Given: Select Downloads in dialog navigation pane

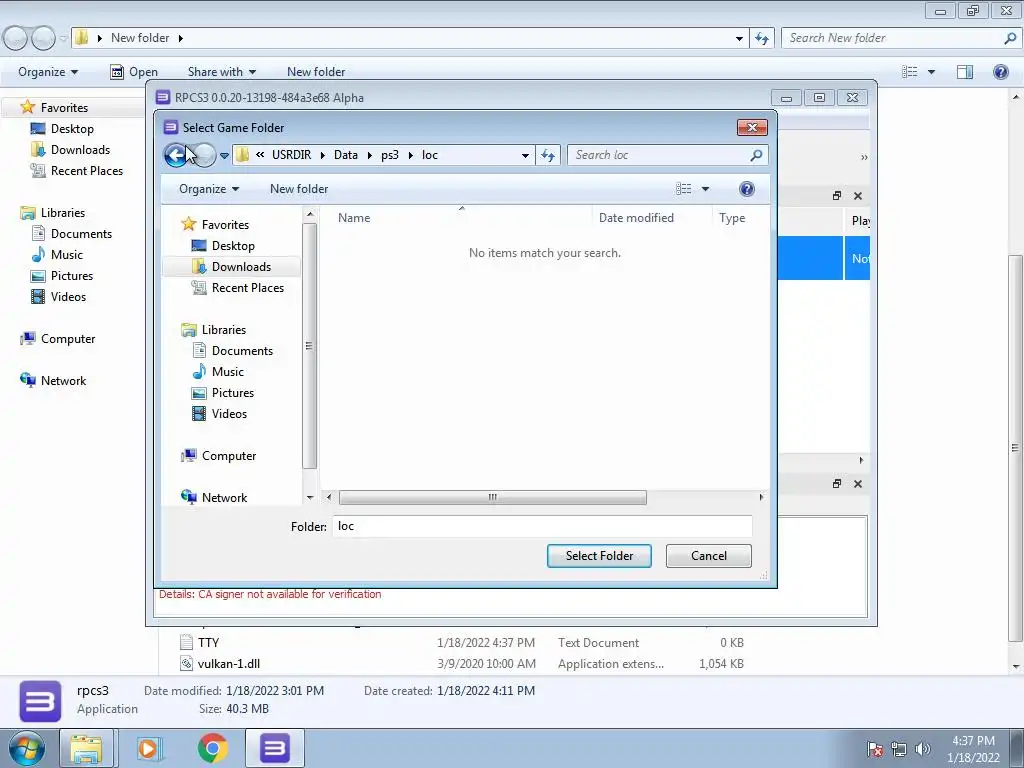Looking at the screenshot, I should click(x=241, y=266).
